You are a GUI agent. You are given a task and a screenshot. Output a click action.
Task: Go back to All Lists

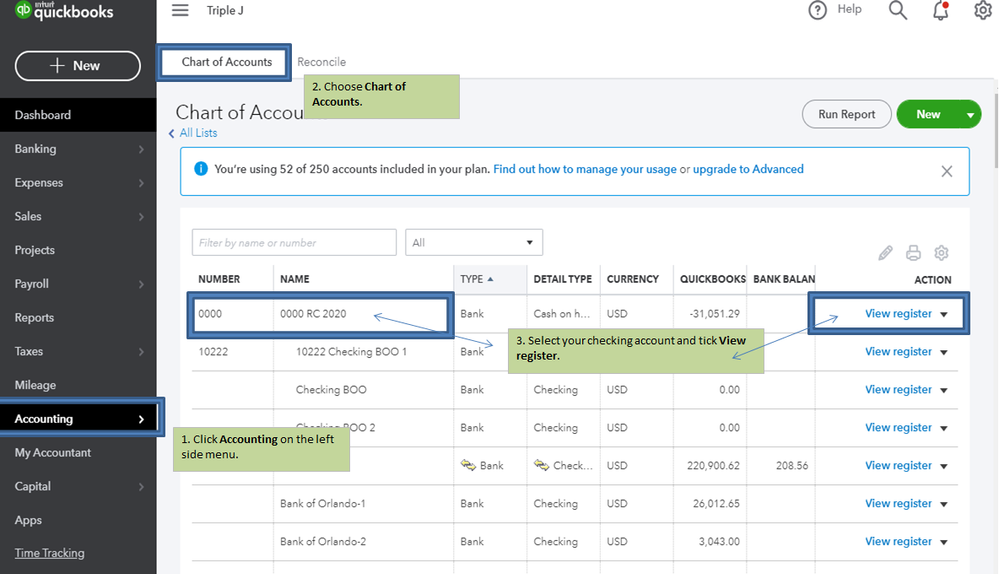(197, 133)
